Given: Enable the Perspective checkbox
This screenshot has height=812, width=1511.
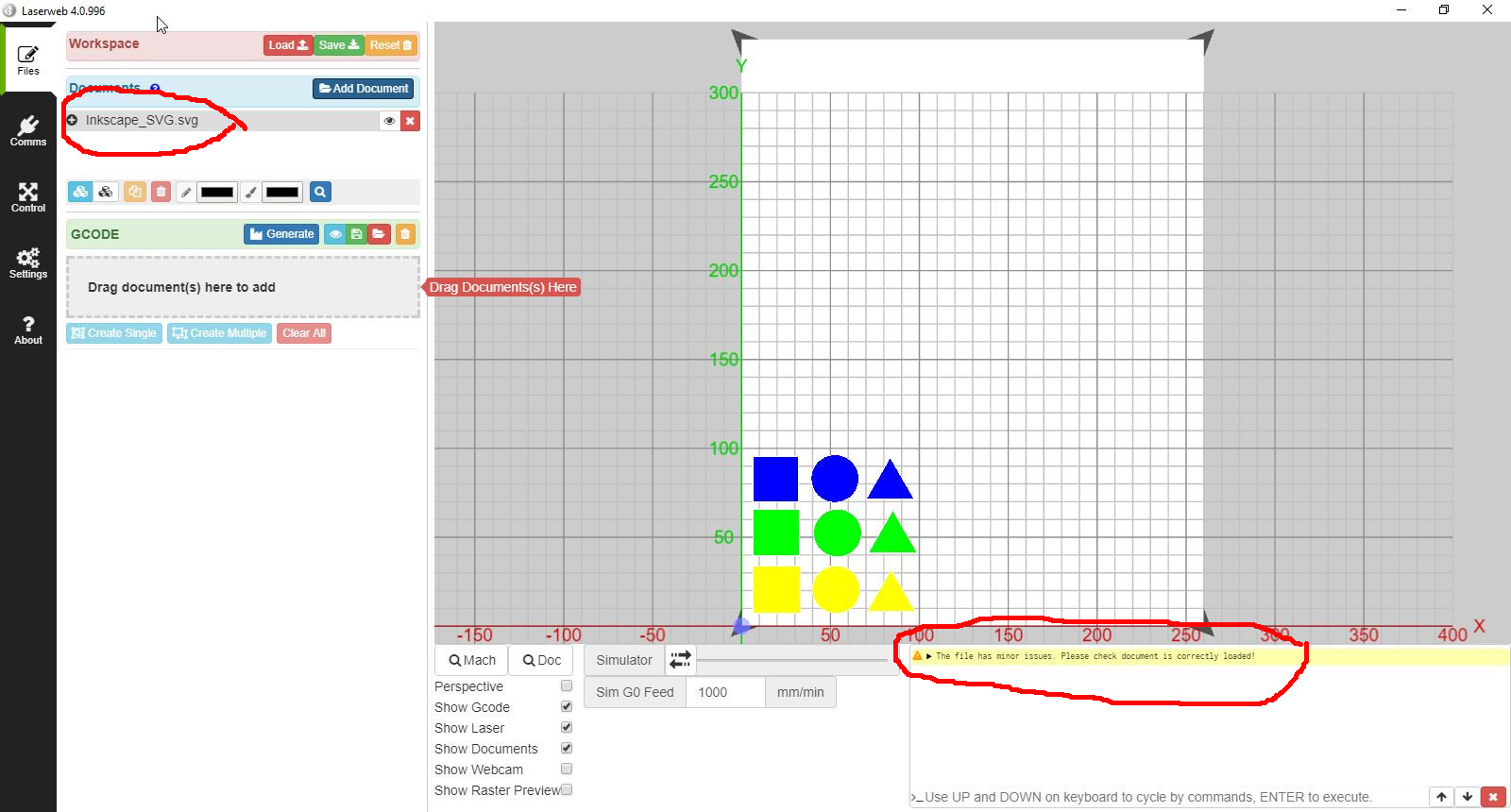Looking at the screenshot, I should click(x=567, y=686).
